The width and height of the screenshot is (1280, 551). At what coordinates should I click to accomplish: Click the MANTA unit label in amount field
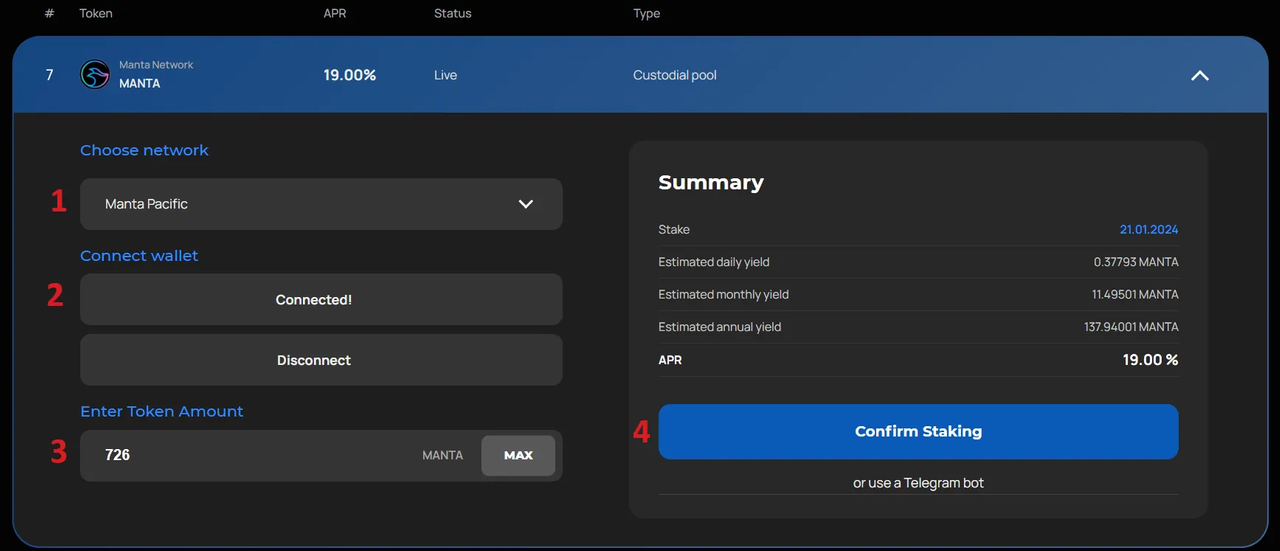[x=443, y=455]
